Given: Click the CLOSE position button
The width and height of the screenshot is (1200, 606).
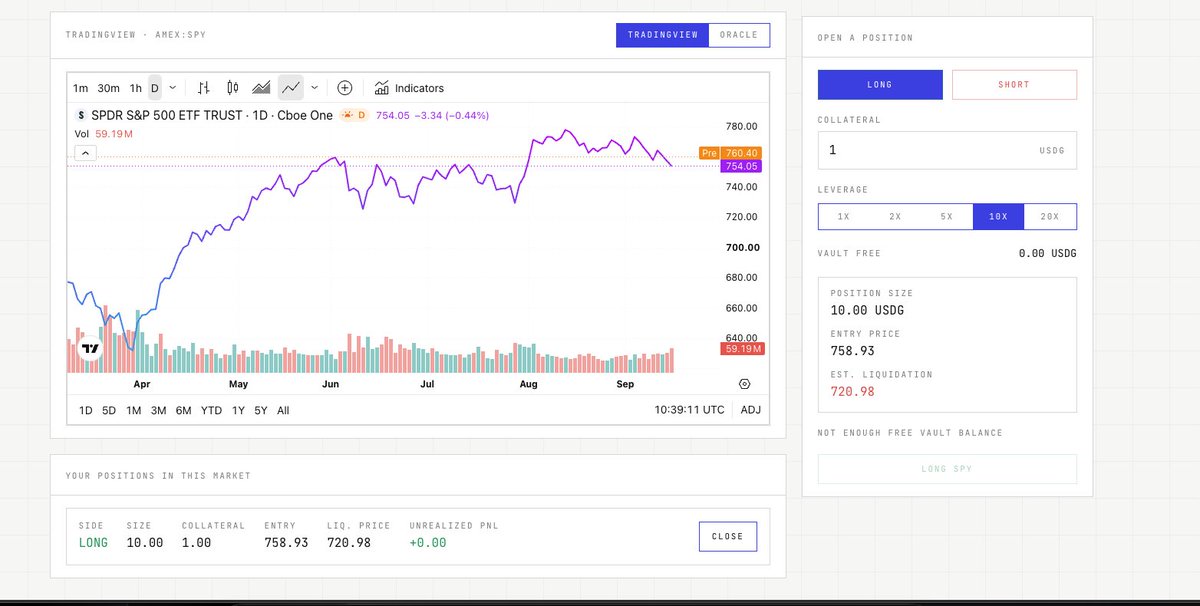Looking at the screenshot, I should point(728,536).
